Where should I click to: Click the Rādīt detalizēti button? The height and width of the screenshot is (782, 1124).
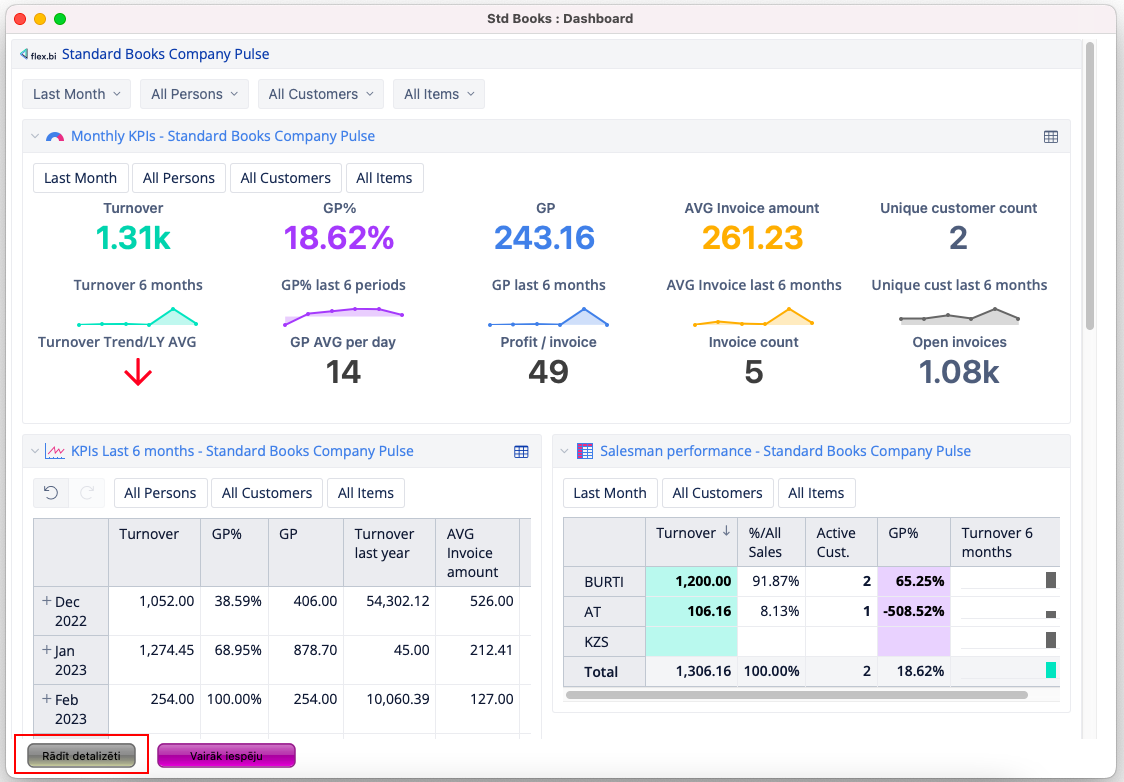tap(81, 756)
